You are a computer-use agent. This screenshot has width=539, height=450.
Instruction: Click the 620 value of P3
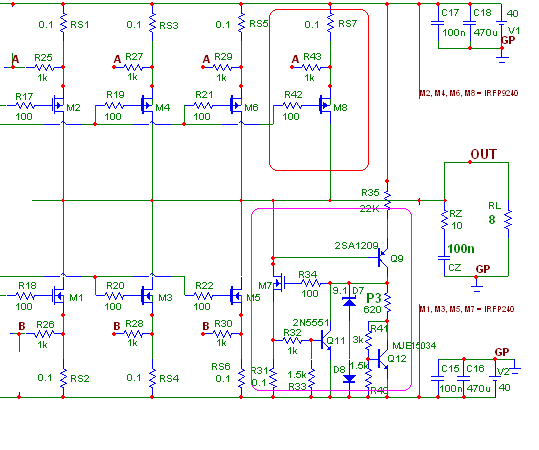(x=372, y=309)
